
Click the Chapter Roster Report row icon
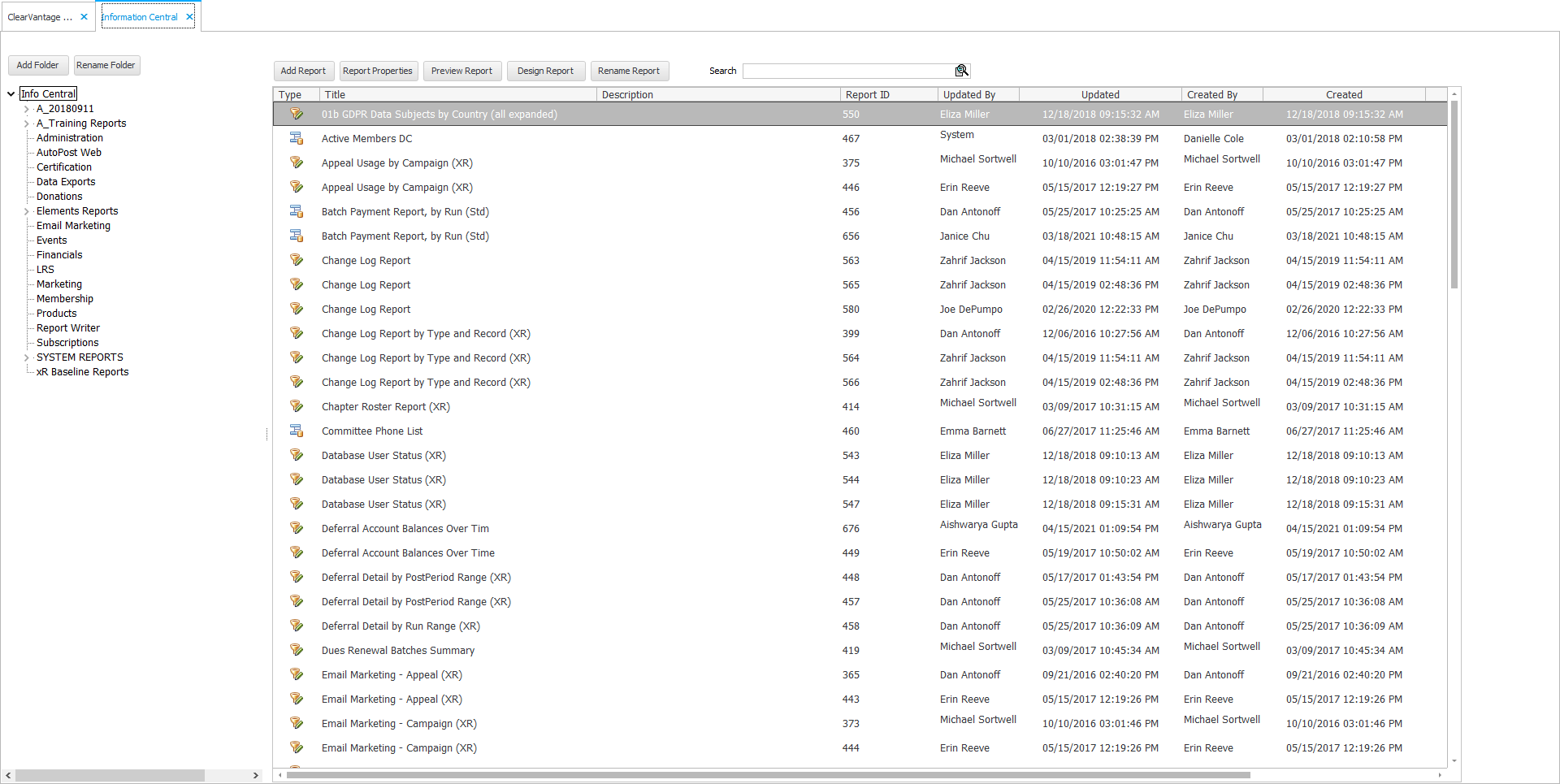coord(297,406)
